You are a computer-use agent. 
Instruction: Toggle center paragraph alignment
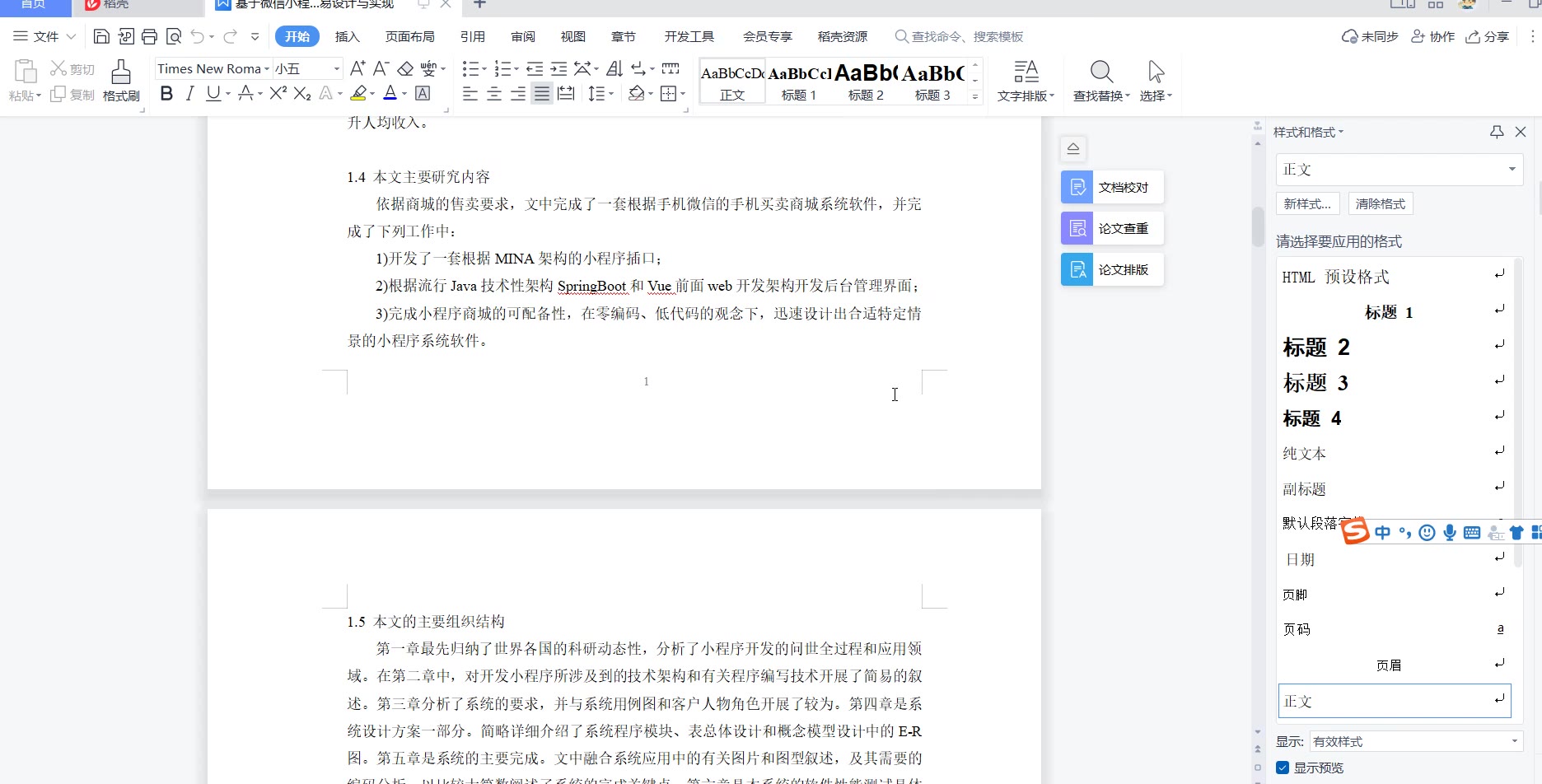tap(494, 94)
